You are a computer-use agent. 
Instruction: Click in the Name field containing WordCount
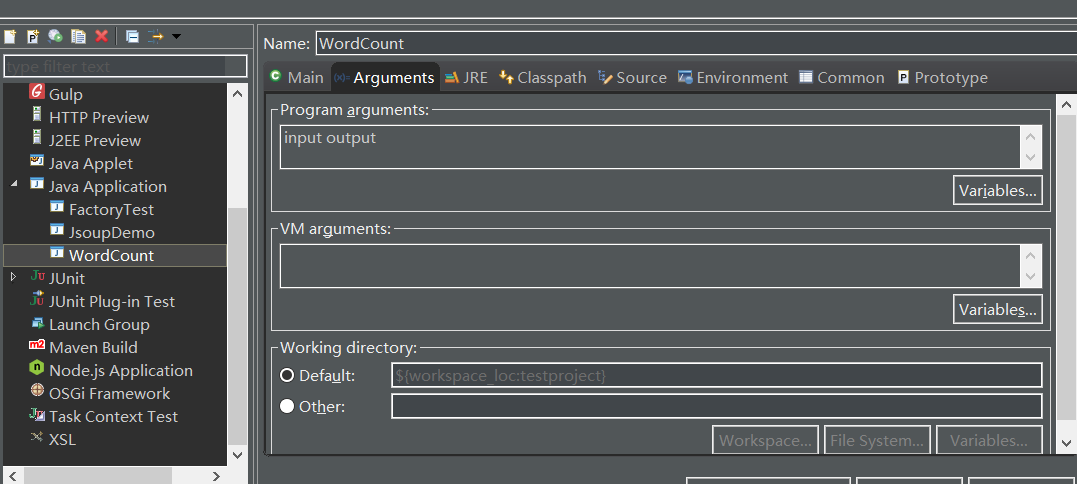[x=696, y=43]
